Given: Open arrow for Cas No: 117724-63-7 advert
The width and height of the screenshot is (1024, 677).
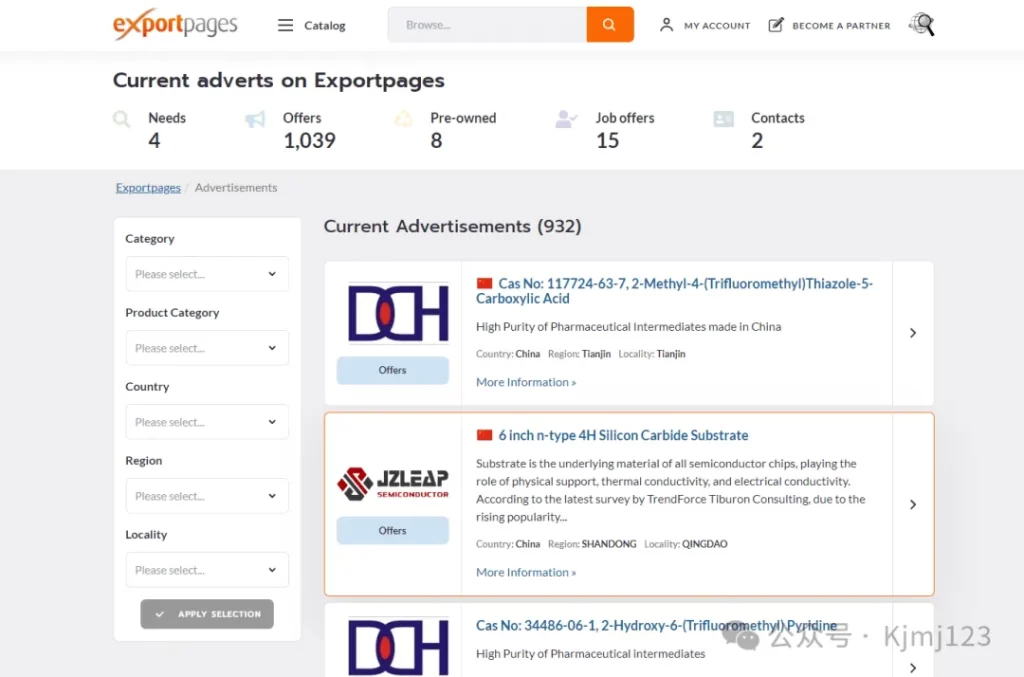Looking at the screenshot, I should click(x=913, y=333).
